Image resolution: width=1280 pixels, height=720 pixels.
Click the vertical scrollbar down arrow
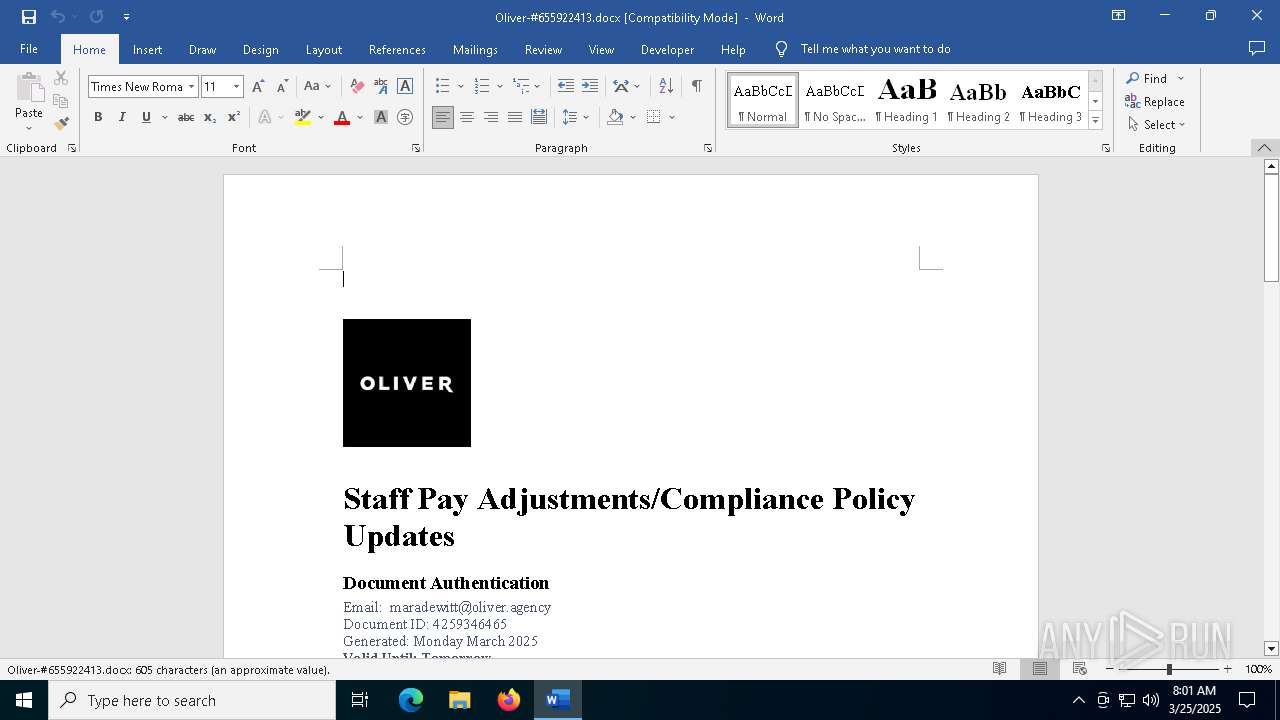point(1271,649)
